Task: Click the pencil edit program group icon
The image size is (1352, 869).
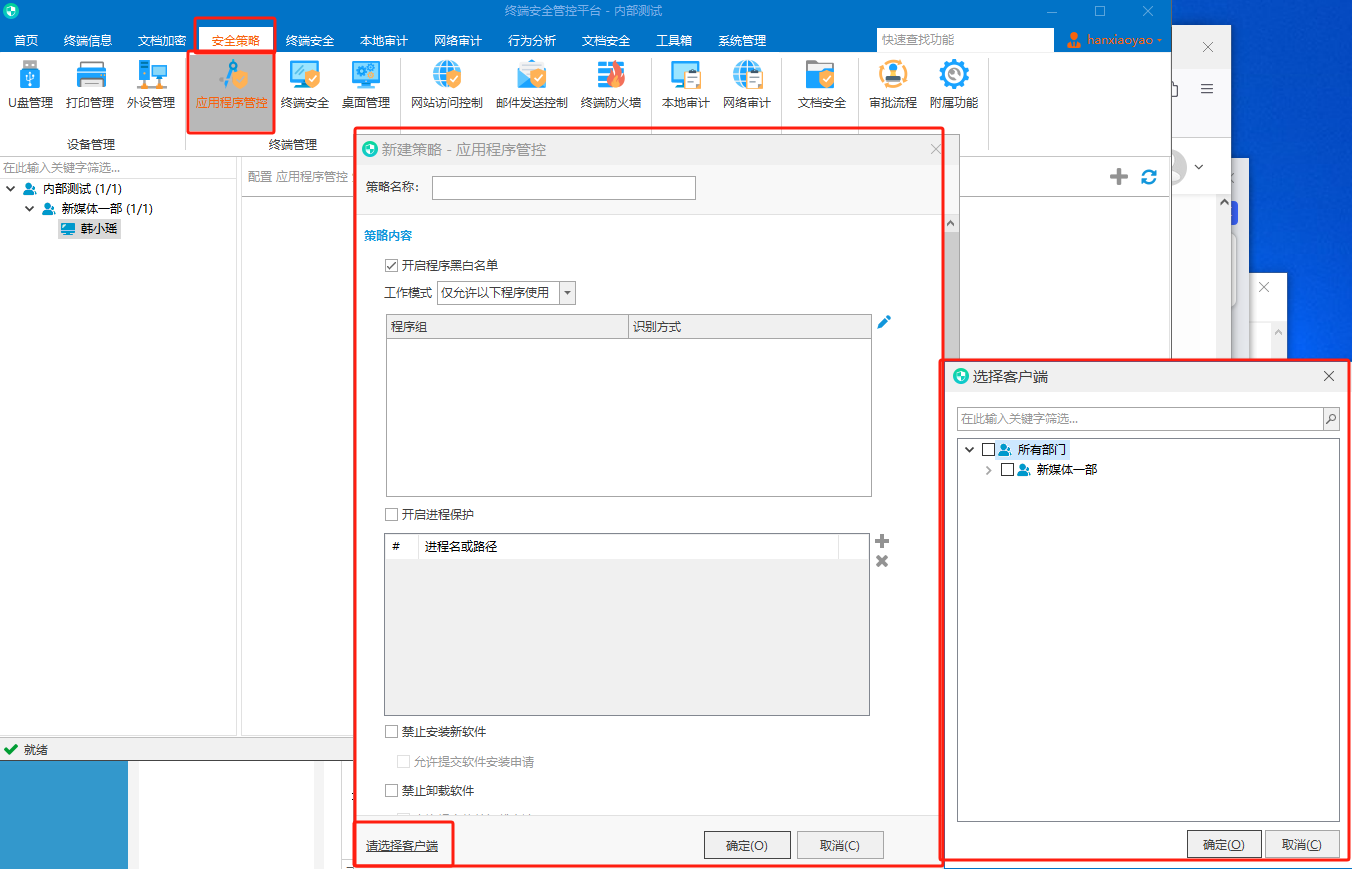Action: point(883,322)
